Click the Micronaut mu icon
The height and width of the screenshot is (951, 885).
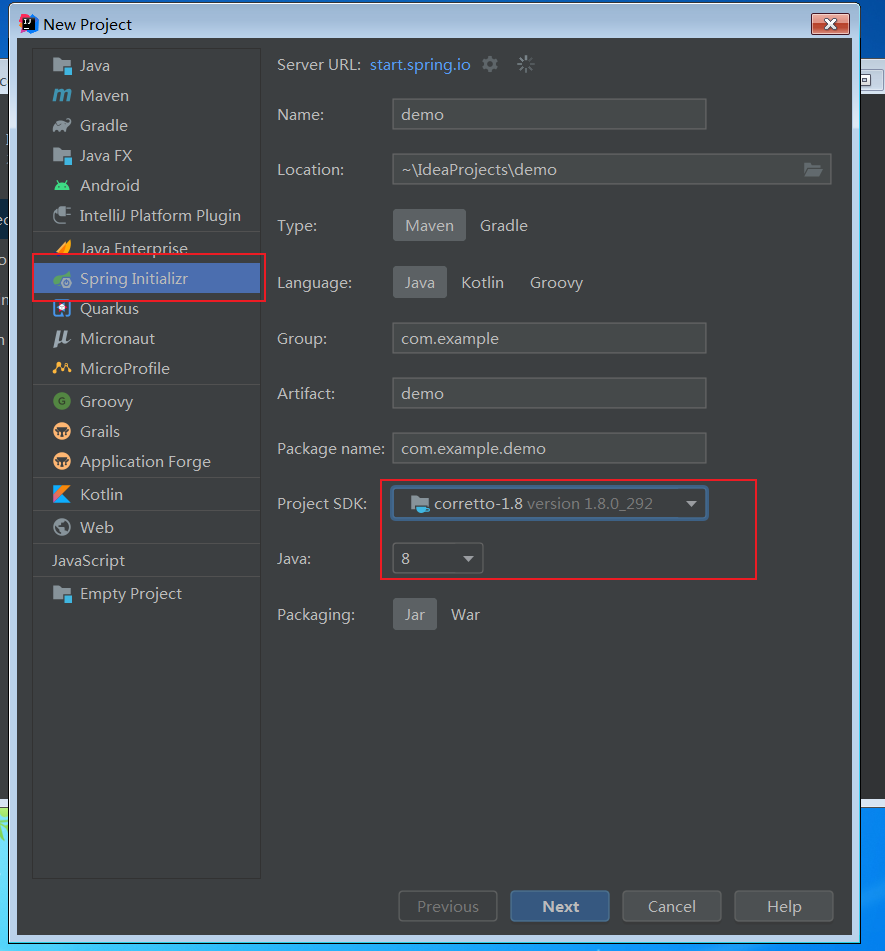pos(62,338)
